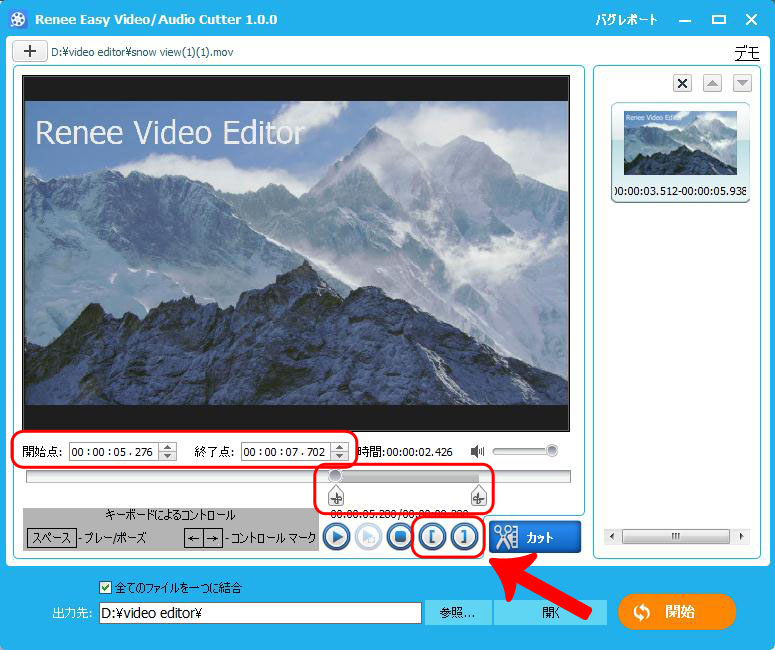Click the right arrow control mark key
The height and width of the screenshot is (650, 775).
(213, 538)
